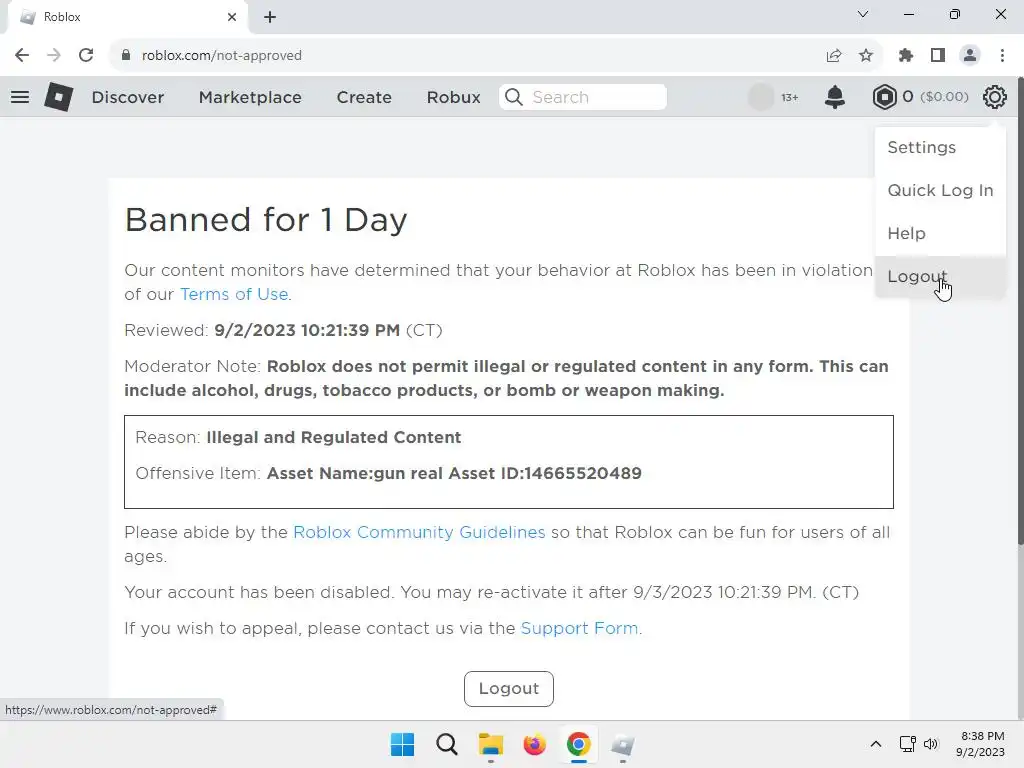Screen dimensions: 1024x768
Task: Choose Quick Log In from the dropdown
Action: click(940, 191)
